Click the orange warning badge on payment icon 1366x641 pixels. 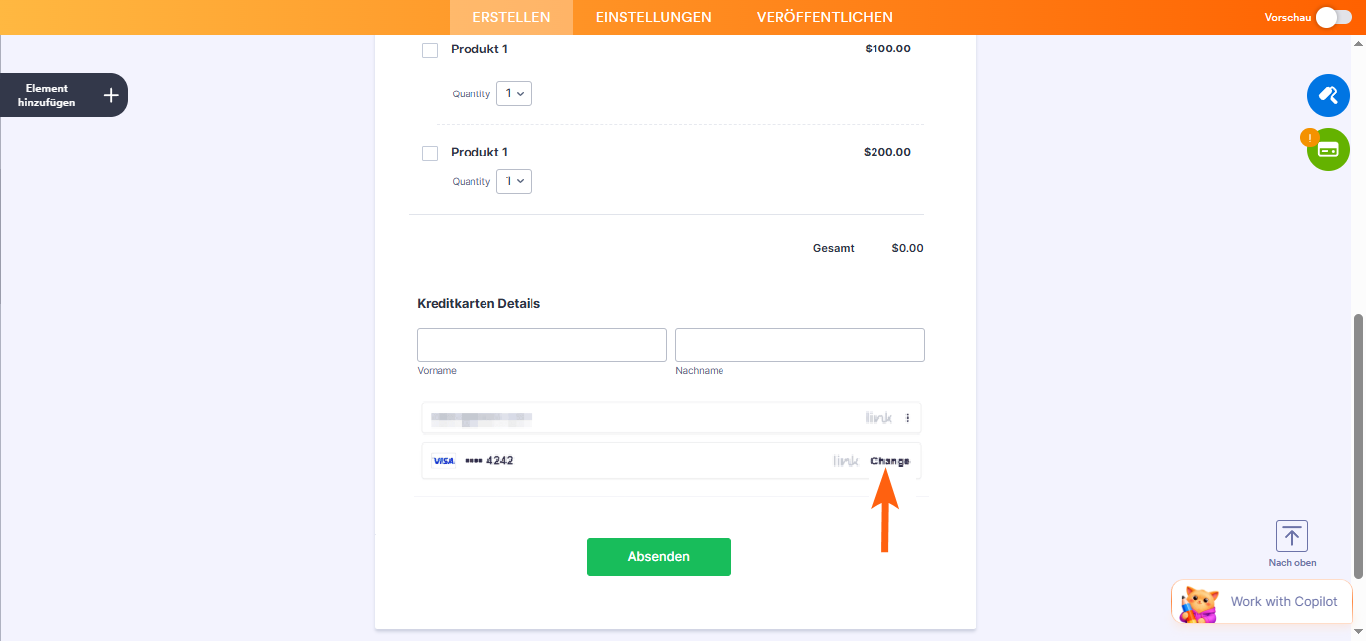(1309, 137)
